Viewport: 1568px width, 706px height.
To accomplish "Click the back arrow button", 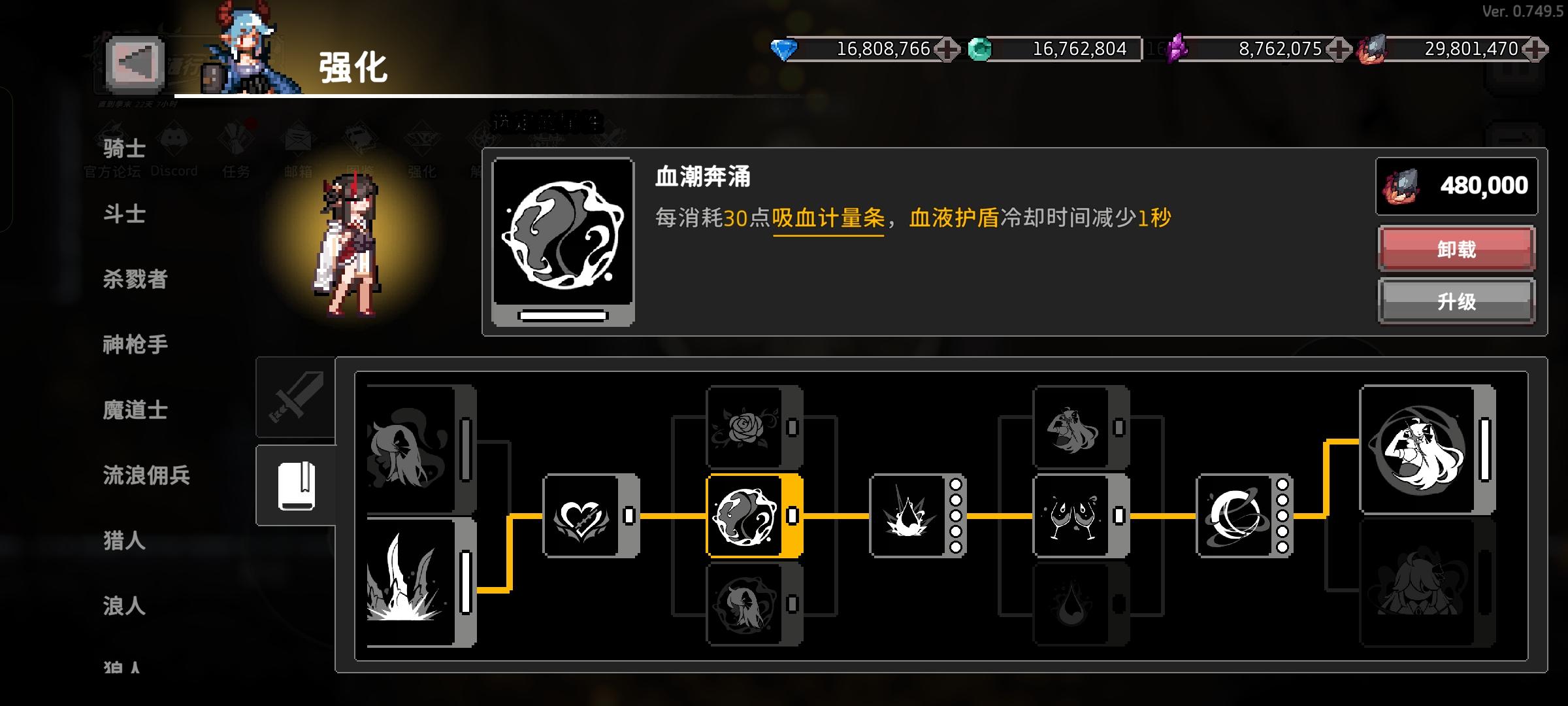I will (135, 64).
